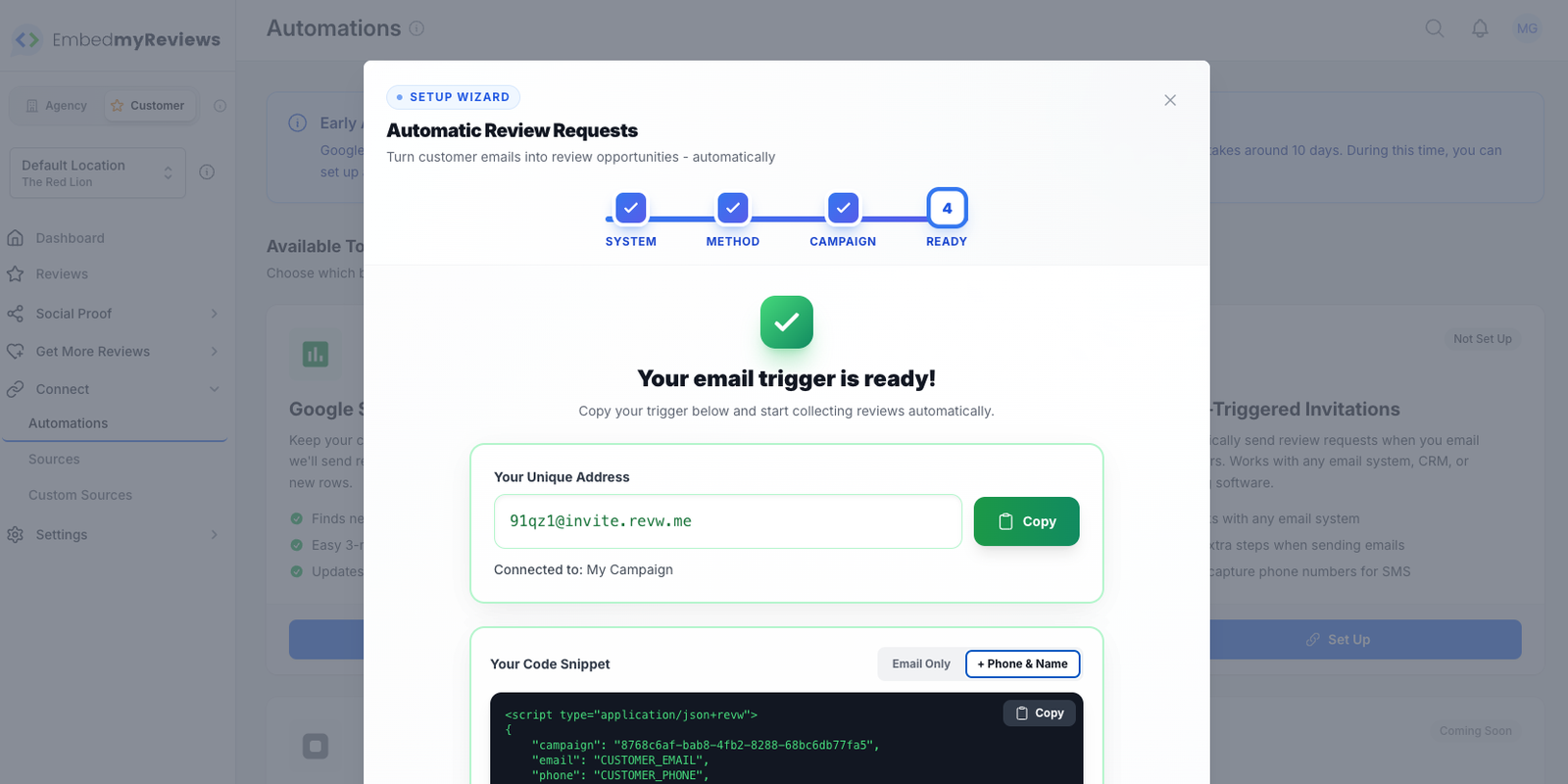Open the Default Location dropdown

pos(97,172)
